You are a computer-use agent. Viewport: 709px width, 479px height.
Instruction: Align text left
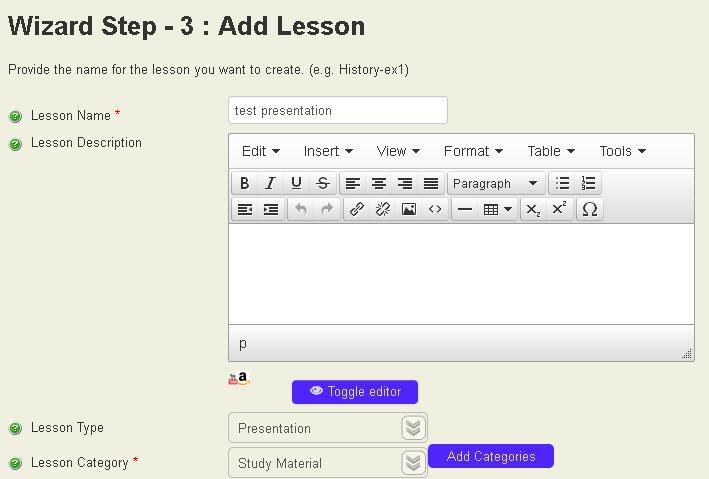353,183
